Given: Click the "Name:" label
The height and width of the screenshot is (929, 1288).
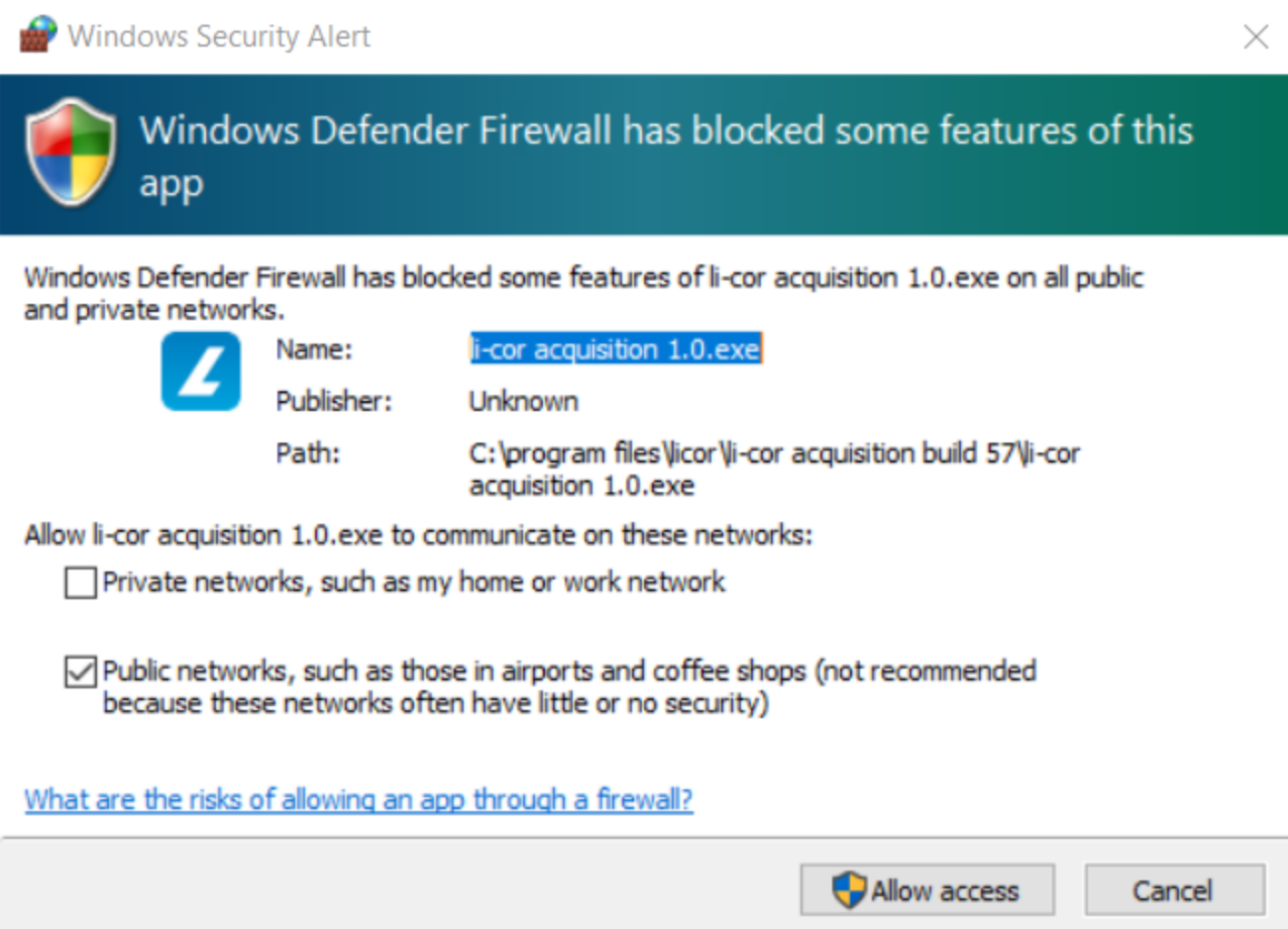Looking at the screenshot, I should click(x=314, y=350).
